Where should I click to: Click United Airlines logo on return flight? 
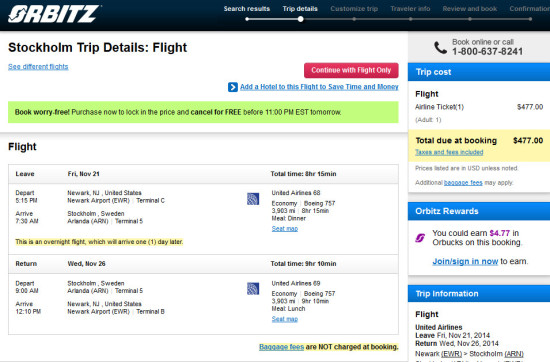[253, 289]
